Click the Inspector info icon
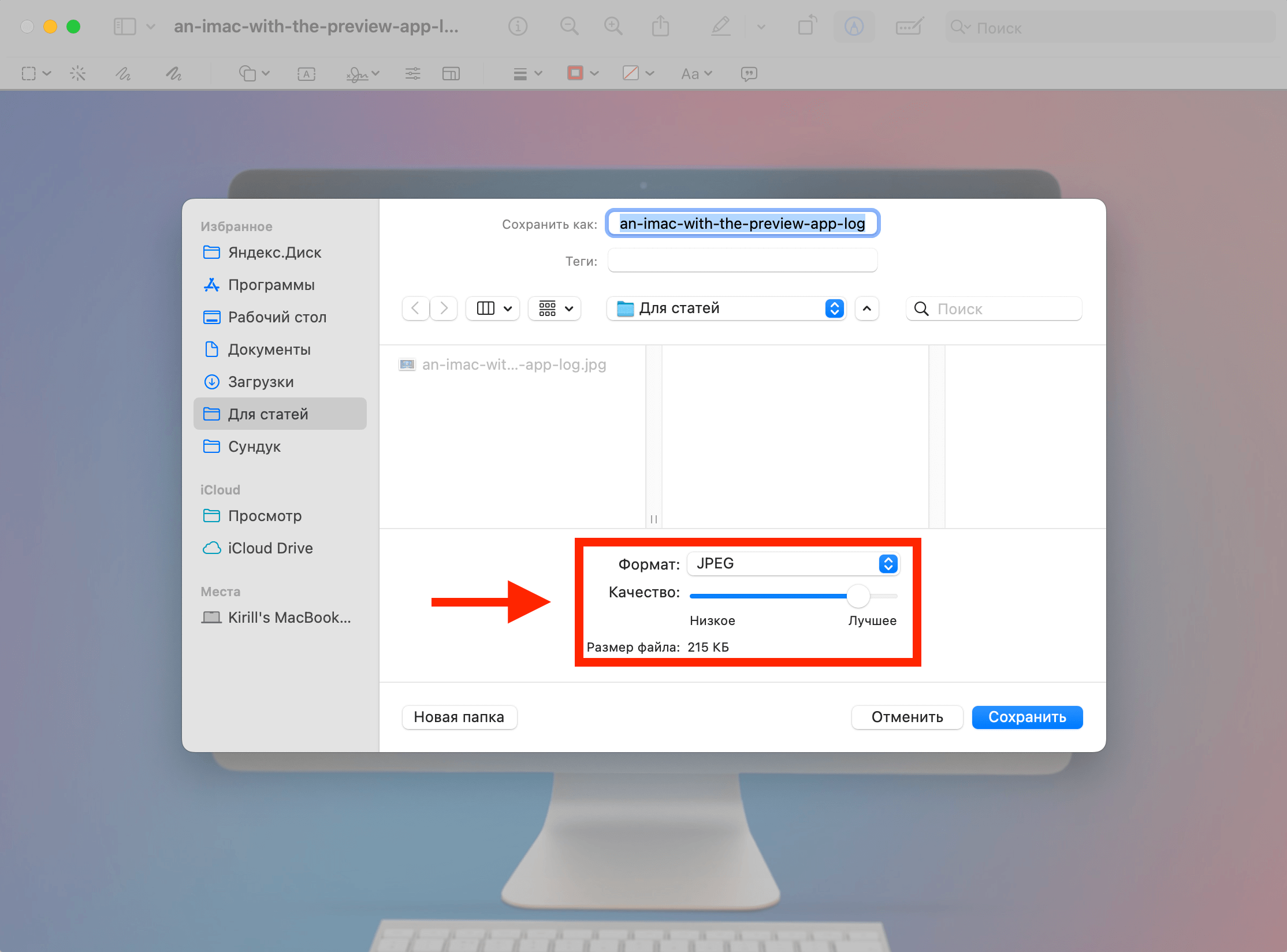1287x952 pixels. pyautogui.click(x=518, y=27)
